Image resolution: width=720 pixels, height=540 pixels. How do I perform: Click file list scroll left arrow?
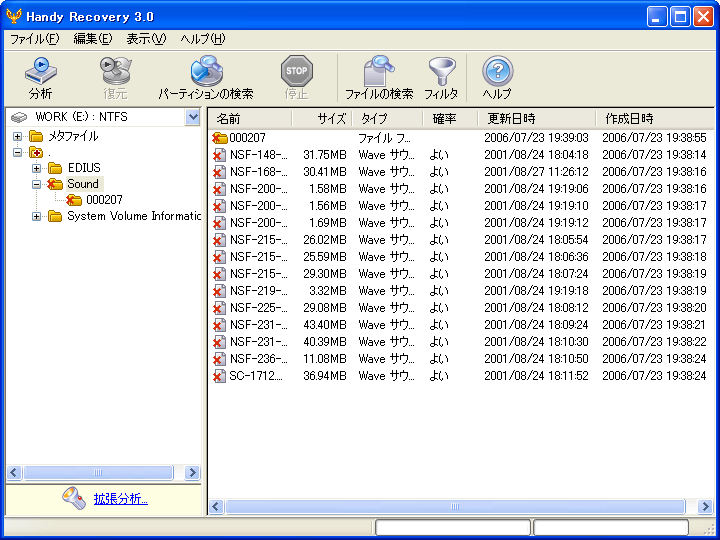pyautogui.click(x=216, y=506)
